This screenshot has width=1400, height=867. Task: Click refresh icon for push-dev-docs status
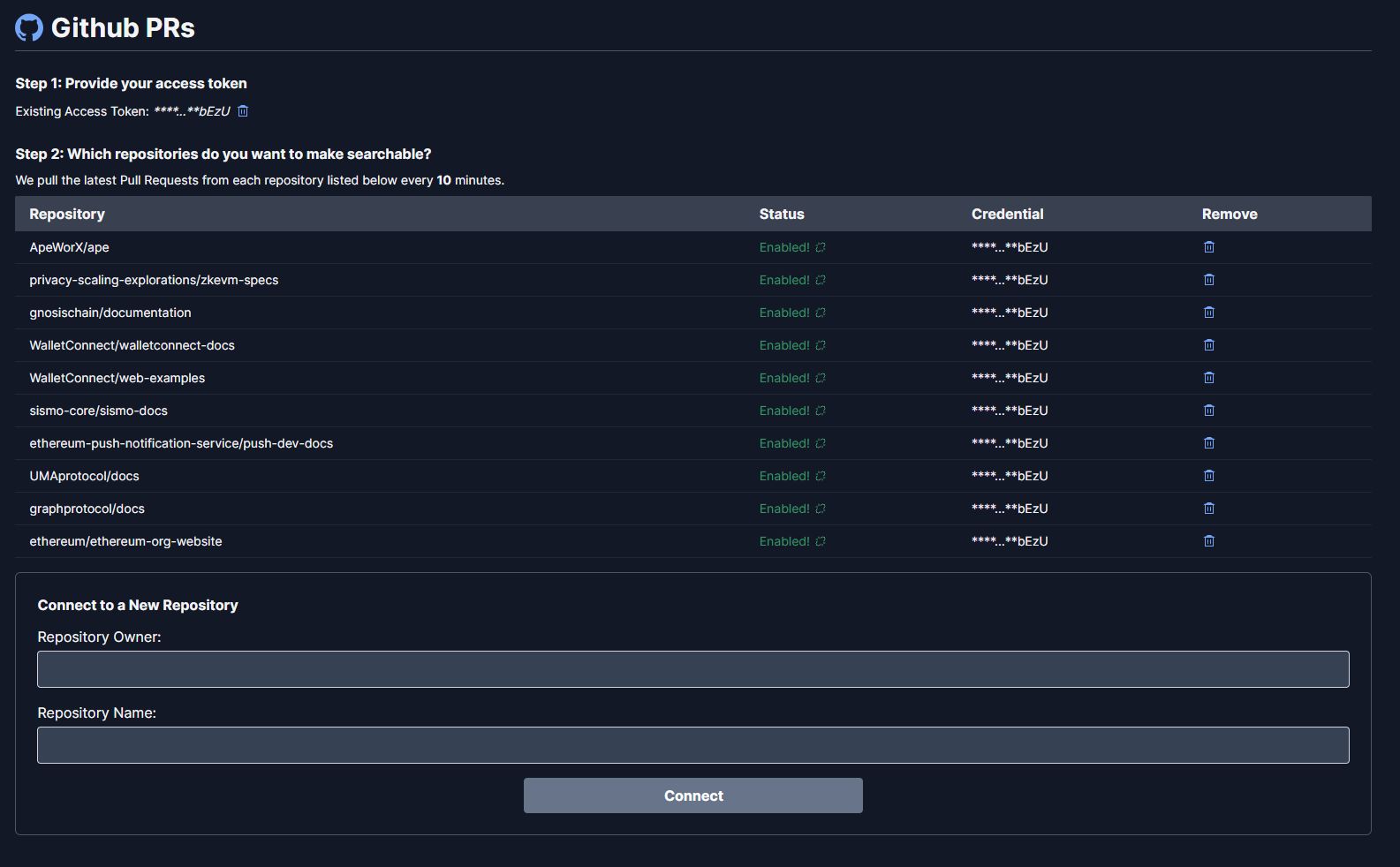(x=821, y=443)
